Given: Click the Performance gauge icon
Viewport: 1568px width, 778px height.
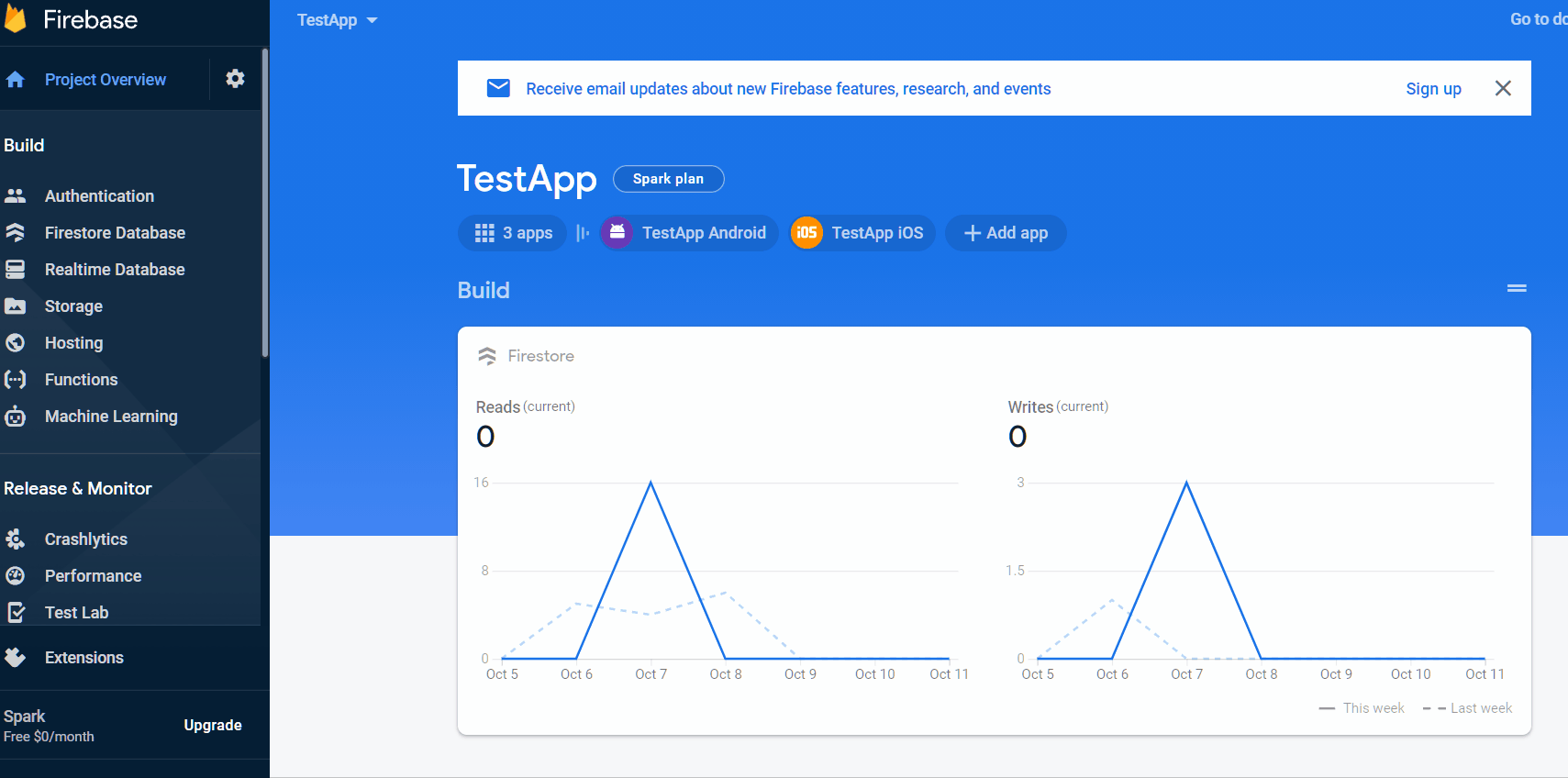Looking at the screenshot, I should (x=15, y=575).
